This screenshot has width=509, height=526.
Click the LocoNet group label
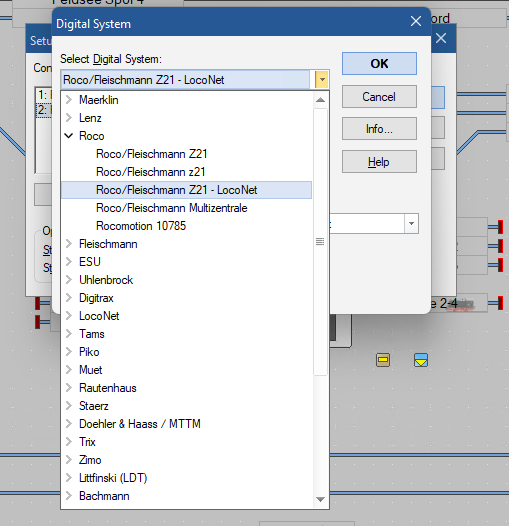(99, 316)
